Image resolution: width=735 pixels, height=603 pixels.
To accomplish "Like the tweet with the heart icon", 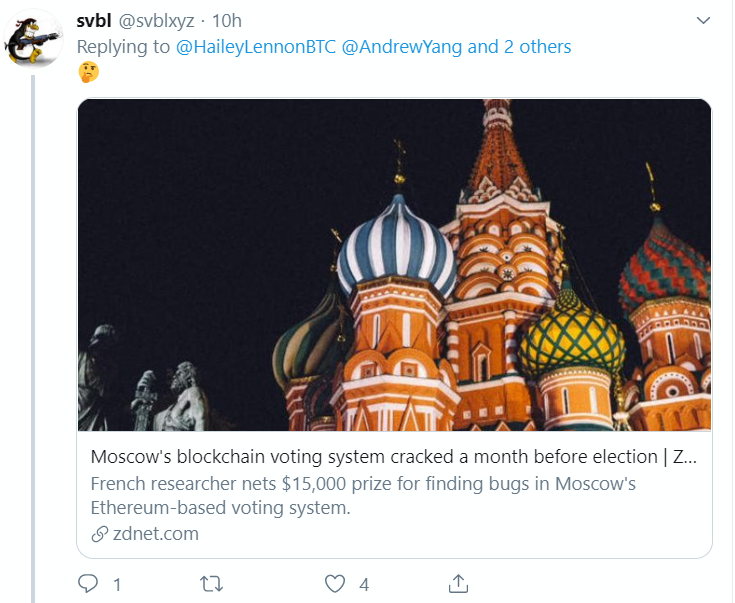I will point(335,584).
